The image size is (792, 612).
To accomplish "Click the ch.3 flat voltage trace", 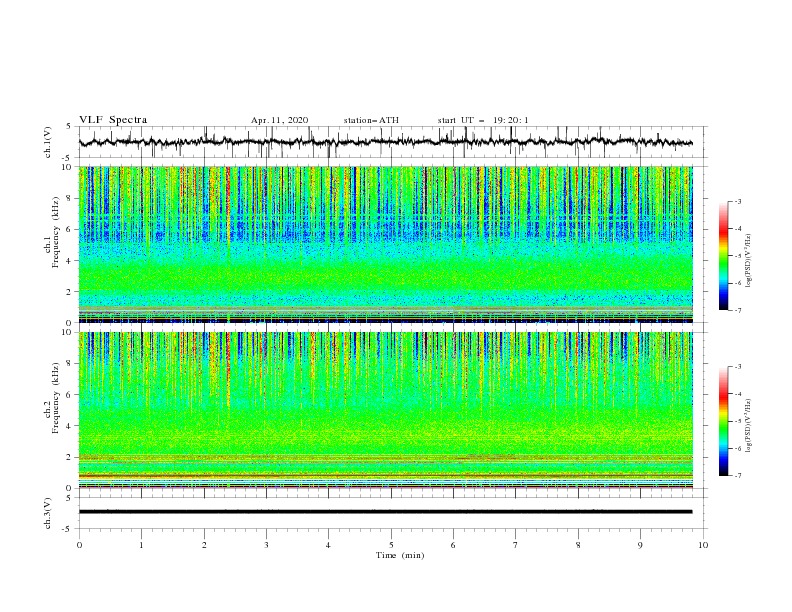I will click(x=385, y=512).
